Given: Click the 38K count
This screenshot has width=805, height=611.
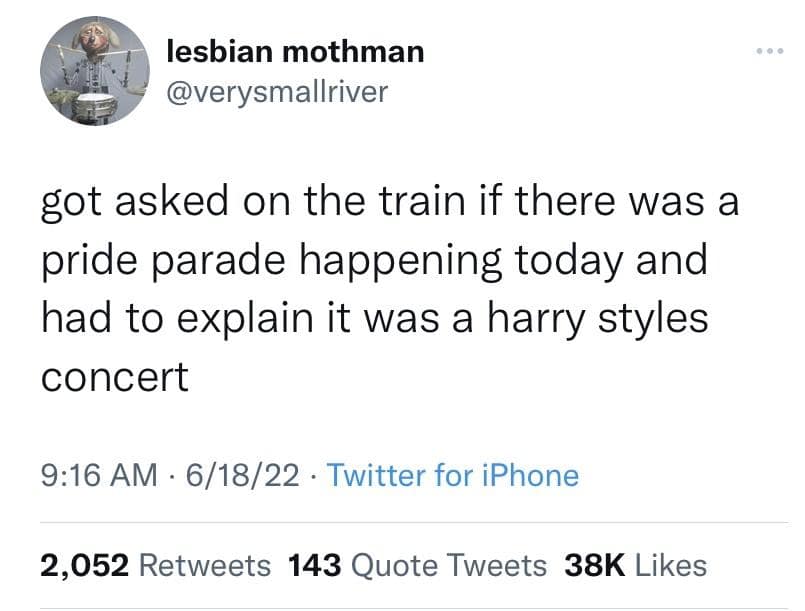Looking at the screenshot, I should tap(594, 565).
